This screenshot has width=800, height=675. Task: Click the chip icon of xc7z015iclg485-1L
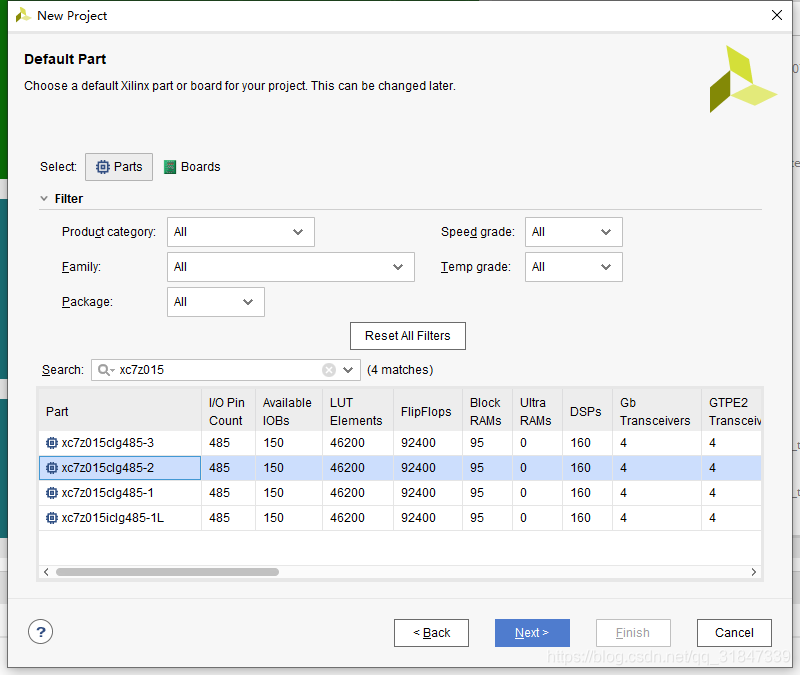(x=52, y=518)
